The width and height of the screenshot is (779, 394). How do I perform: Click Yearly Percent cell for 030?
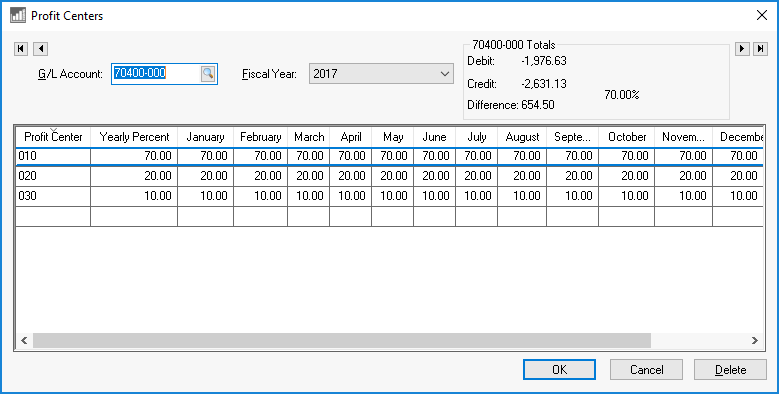pos(134,196)
